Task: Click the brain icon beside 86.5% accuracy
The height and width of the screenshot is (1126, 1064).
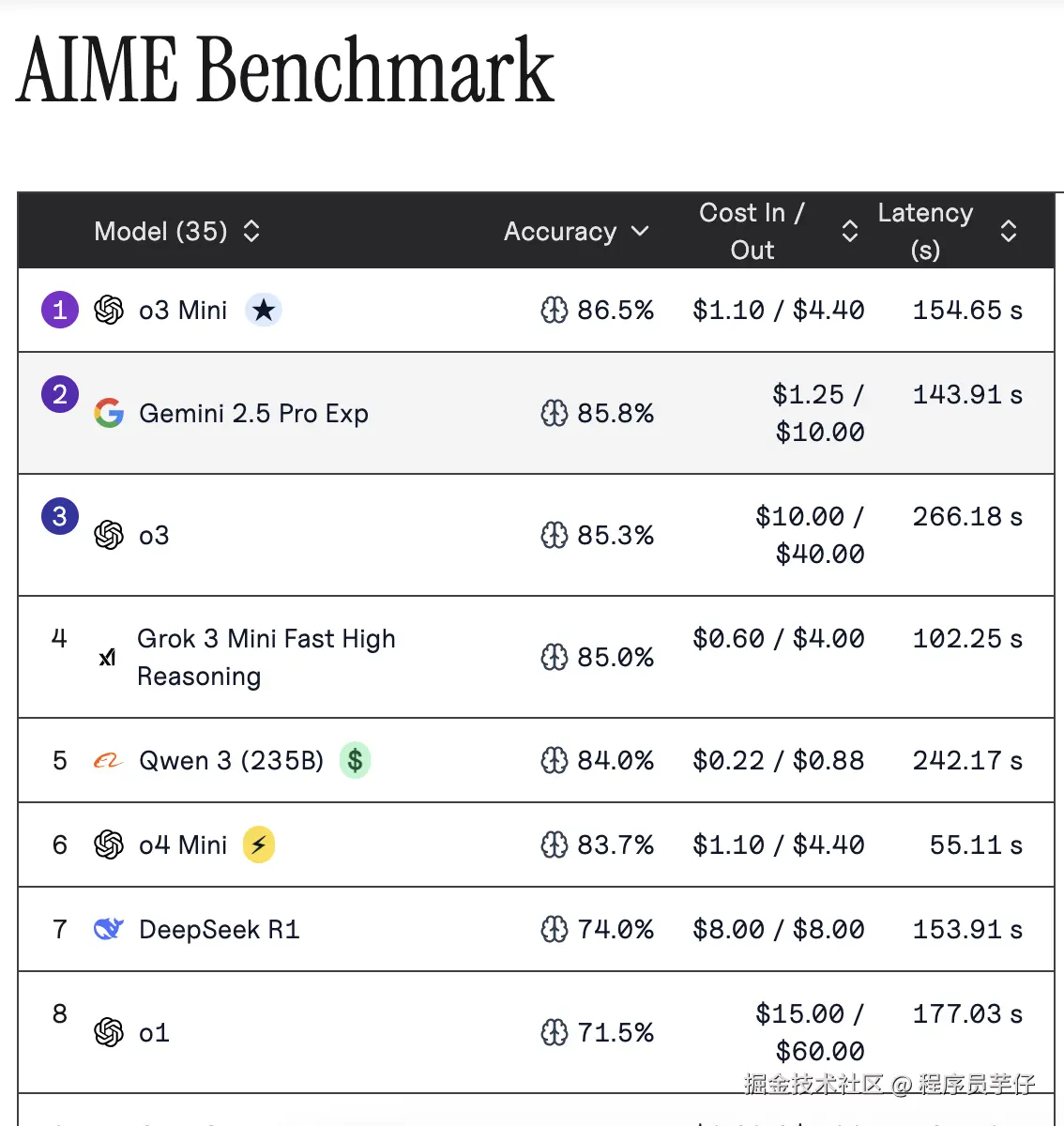Action: [x=555, y=310]
